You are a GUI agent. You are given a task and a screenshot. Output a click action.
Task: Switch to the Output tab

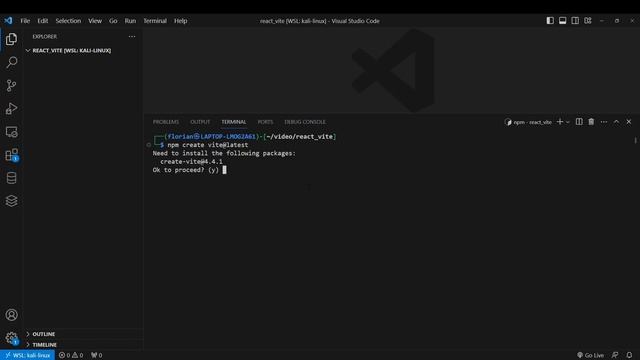[200, 122]
